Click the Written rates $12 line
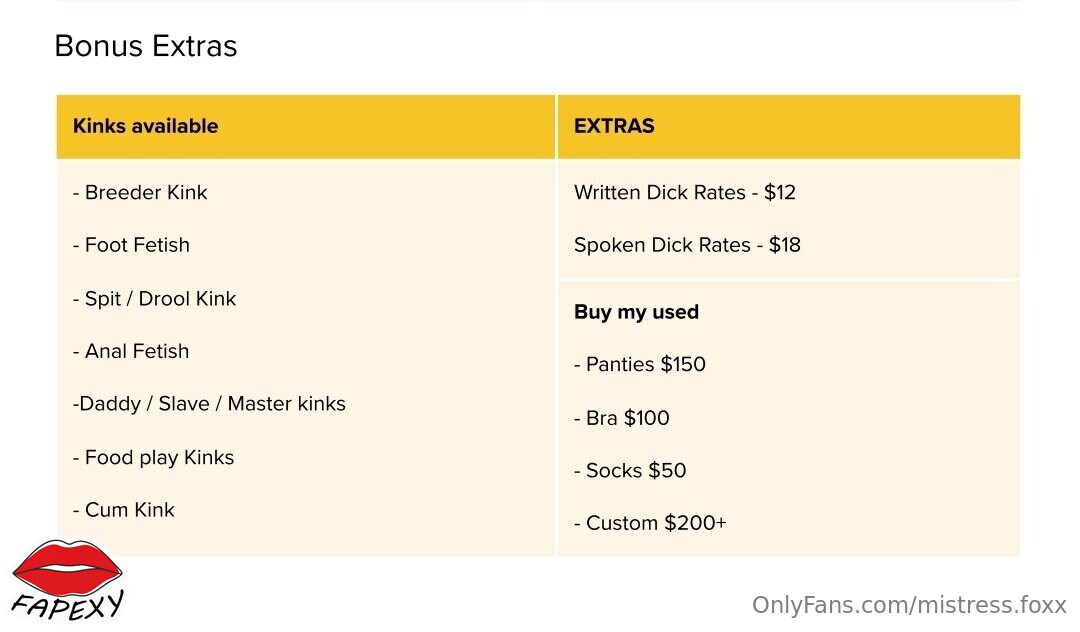1080x632 pixels. pyautogui.click(x=685, y=193)
